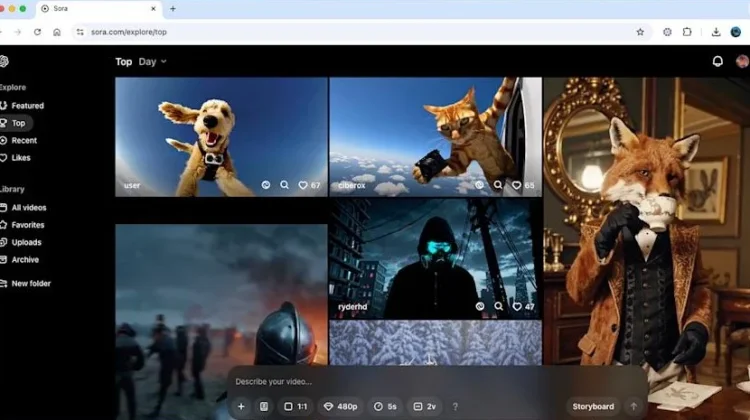Viewport: 750px width, 420px height.
Task: Open the snowy forest video thumbnail
Action: coord(436,343)
